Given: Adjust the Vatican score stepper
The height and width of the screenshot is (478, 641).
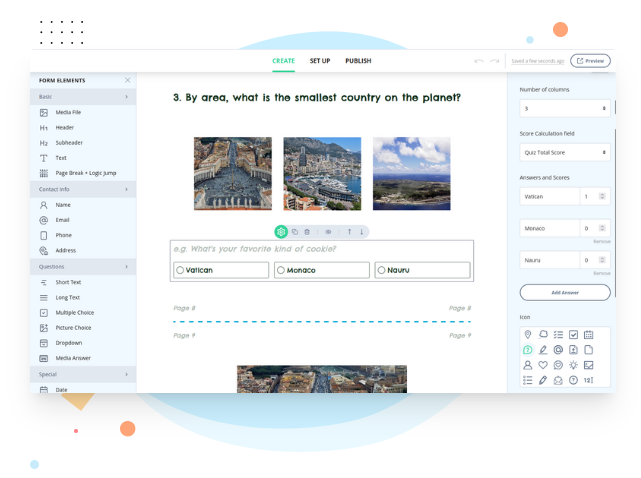Looking at the screenshot, I should tap(603, 197).
